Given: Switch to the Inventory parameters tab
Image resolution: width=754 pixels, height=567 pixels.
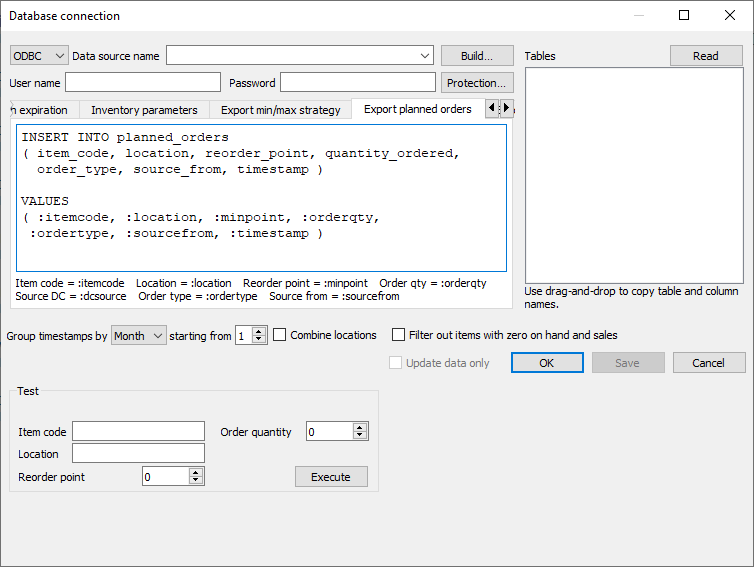Looking at the screenshot, I should [x=144, y=110].
